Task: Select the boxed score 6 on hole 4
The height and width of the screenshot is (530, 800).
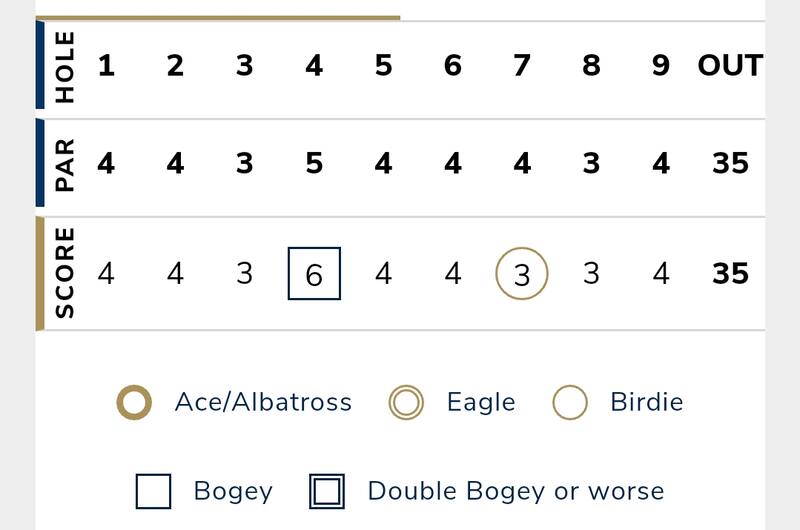Action: [x=314, y=274]
